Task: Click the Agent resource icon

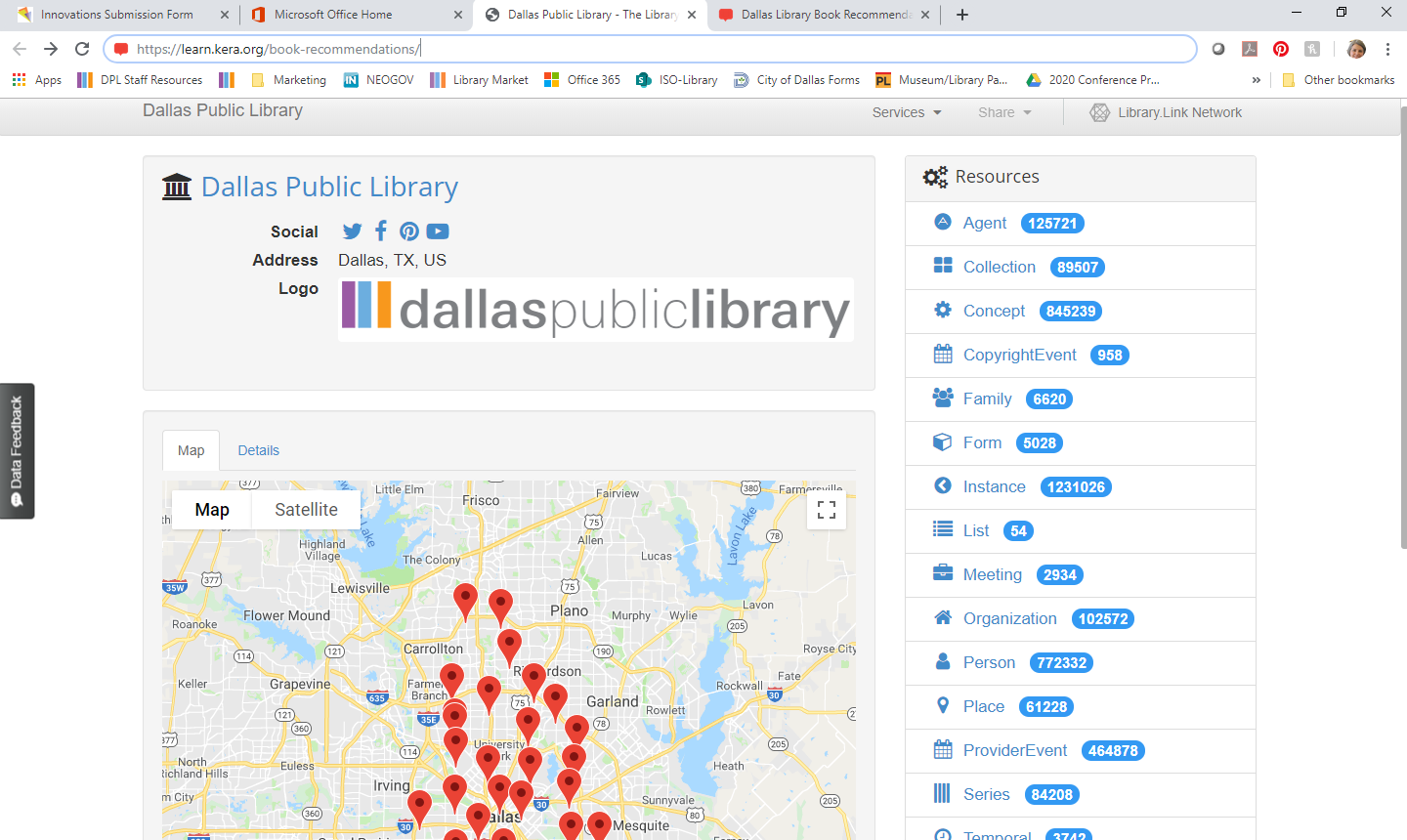Action: coord(943,222)
